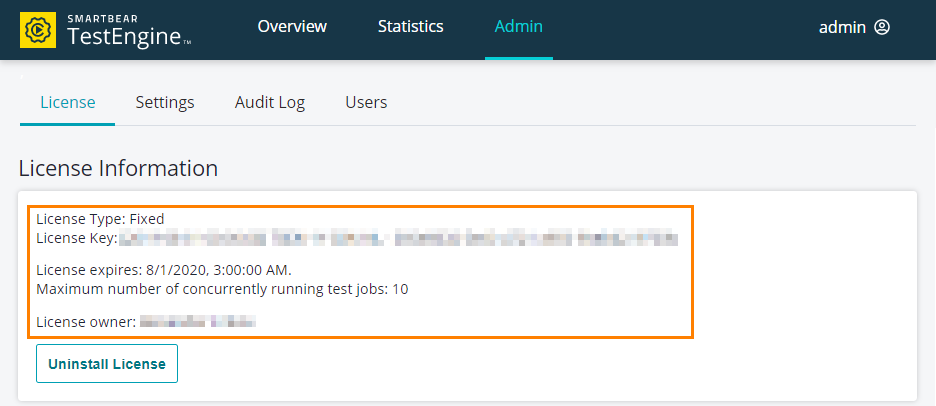Viewport: 936px width, 406px height.
Task: Open the Audit Log tab
Action: pos(270,102)
